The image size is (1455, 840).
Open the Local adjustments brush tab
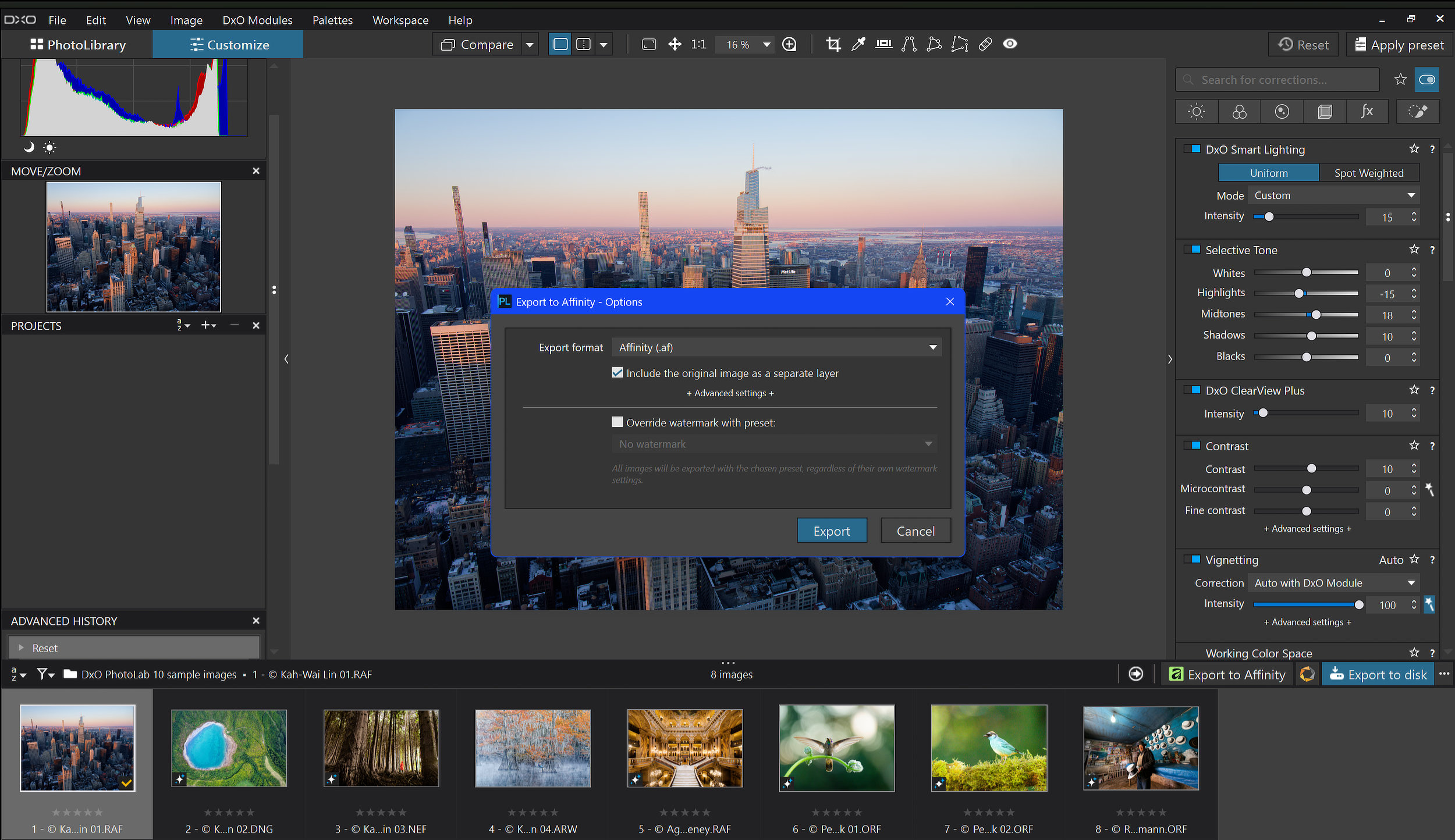(1418, 112)
